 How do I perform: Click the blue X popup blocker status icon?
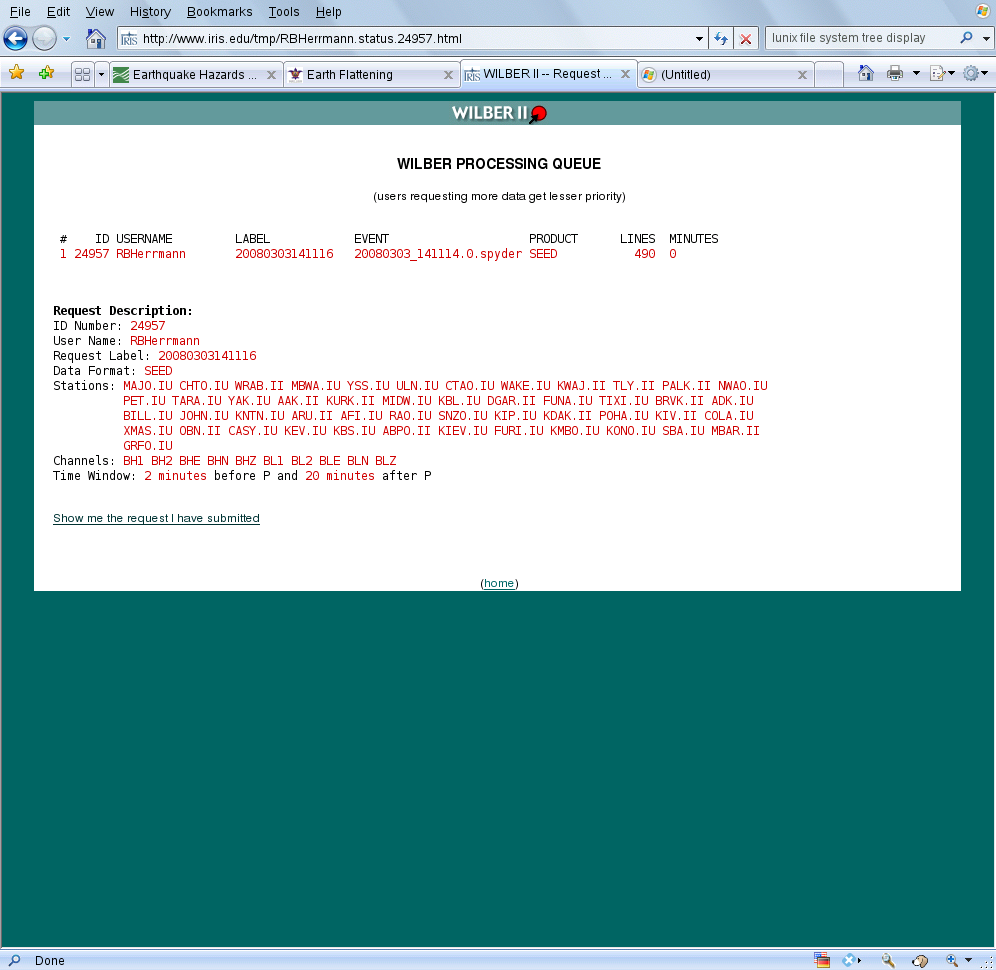[850, 960]
